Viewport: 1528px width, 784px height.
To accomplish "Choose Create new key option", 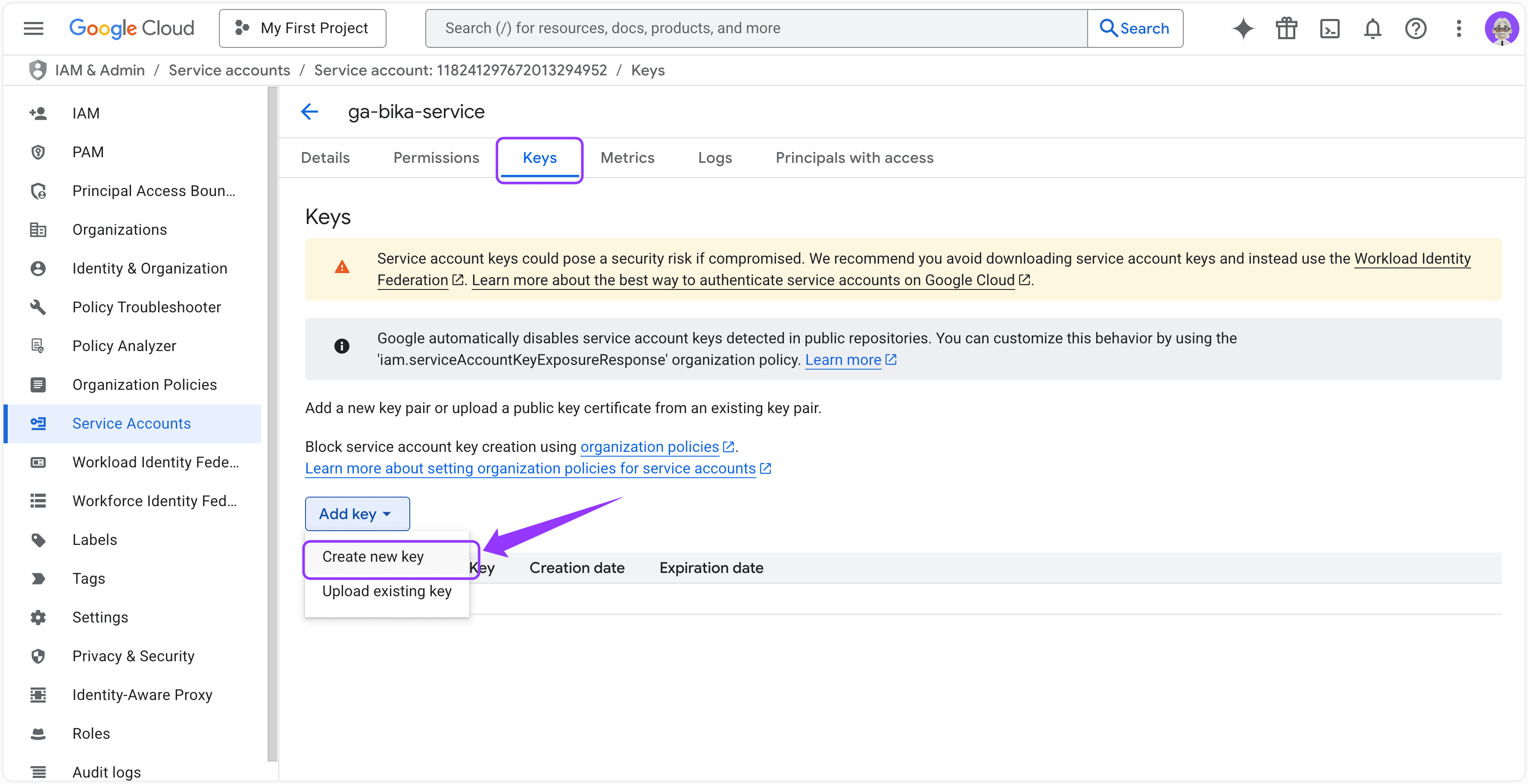I will coord(373,556).
